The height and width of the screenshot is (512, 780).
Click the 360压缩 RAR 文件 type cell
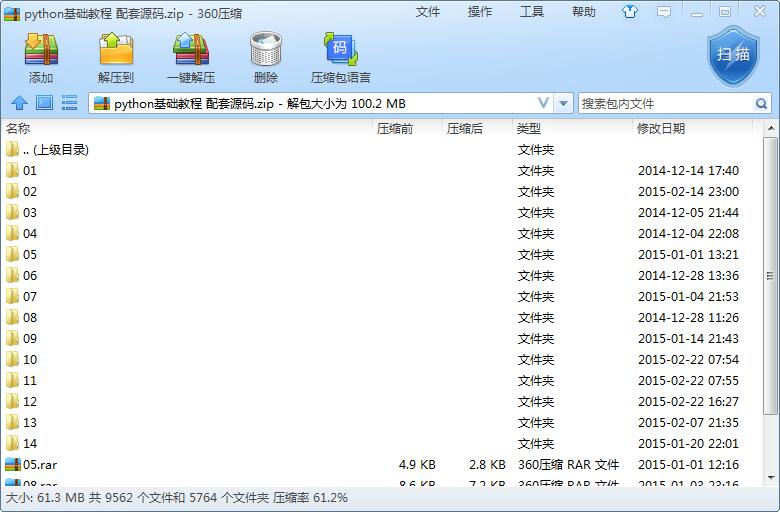pyautogui.click(x=568, y=464)
